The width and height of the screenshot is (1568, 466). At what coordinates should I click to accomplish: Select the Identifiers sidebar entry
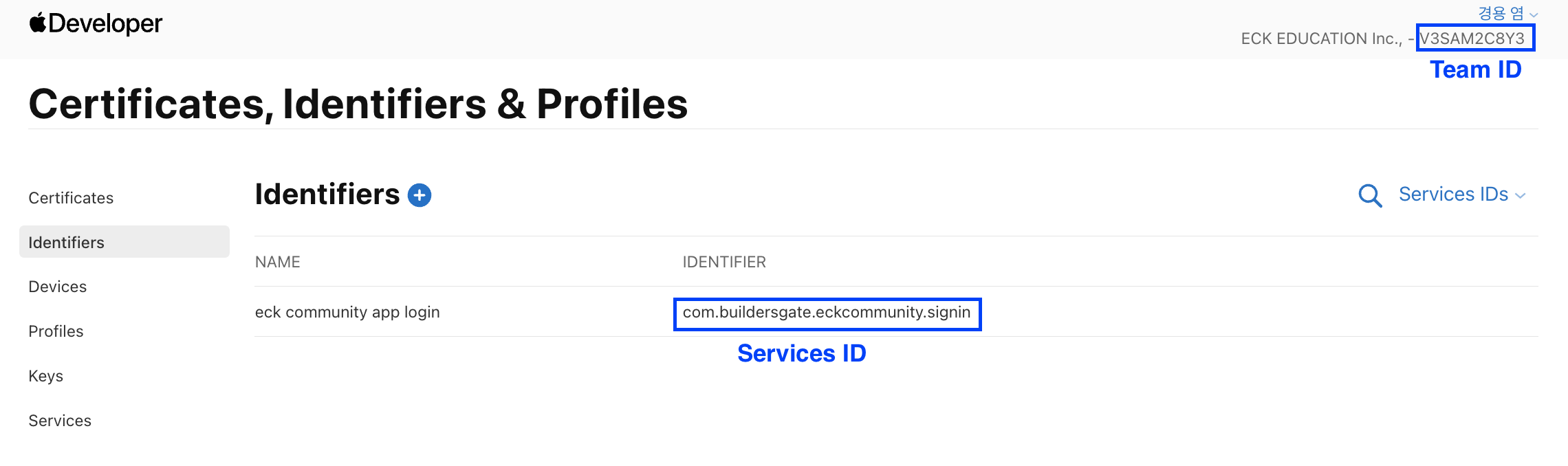67,242
